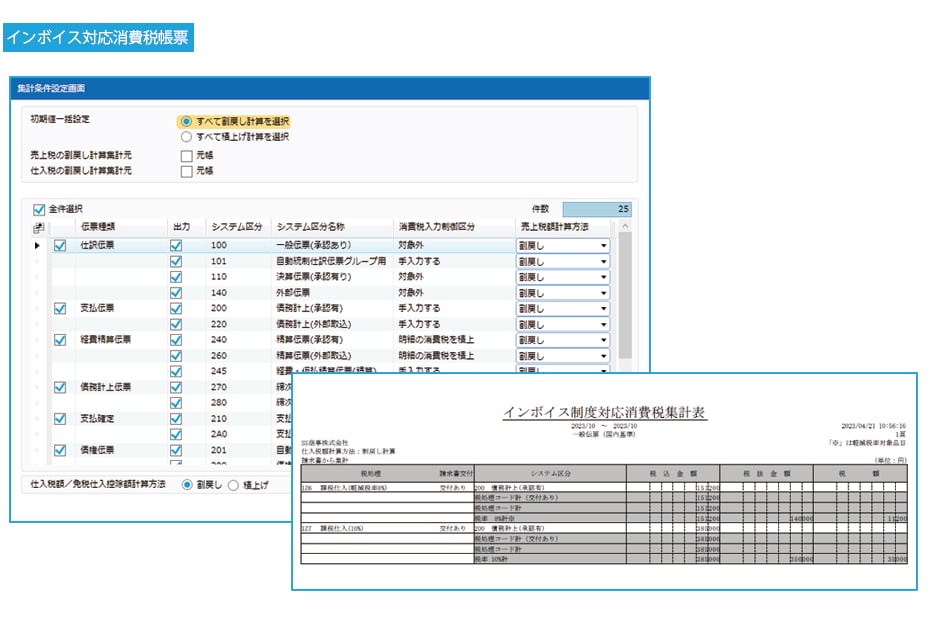Click cell text 外部伝票
Image resolution: width=930 pixels, height=630 pixels.
[x=292, y=293]
